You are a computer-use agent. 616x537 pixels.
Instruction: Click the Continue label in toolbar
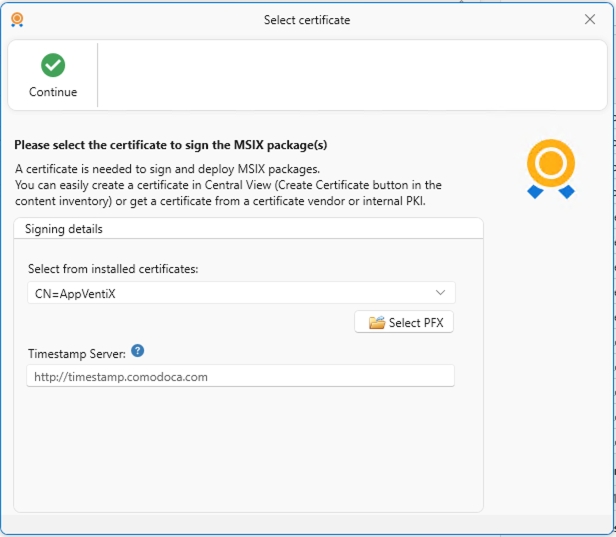53,92
